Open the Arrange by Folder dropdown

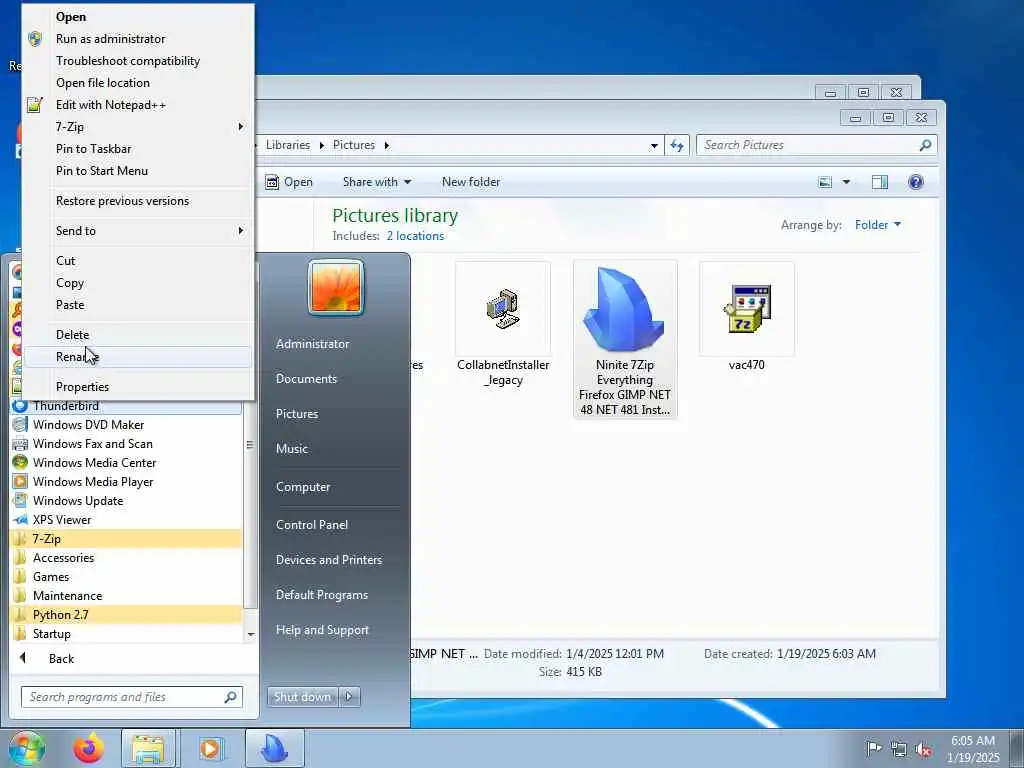pos(878,225)
